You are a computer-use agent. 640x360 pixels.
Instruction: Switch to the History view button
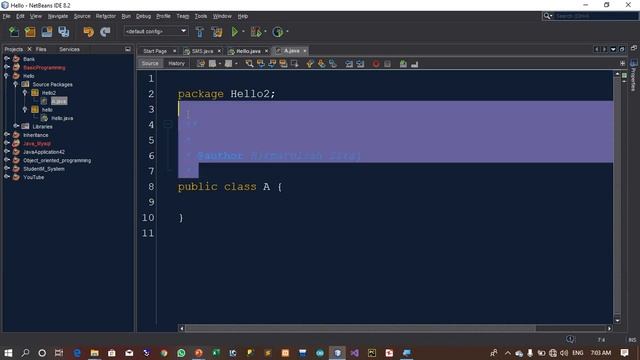pos(176,63)
